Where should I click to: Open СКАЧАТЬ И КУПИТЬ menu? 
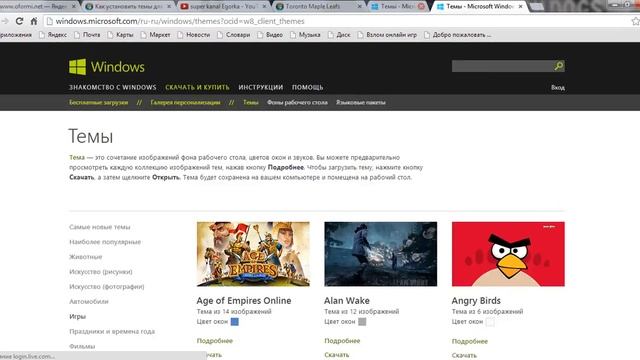pos(197,87)
